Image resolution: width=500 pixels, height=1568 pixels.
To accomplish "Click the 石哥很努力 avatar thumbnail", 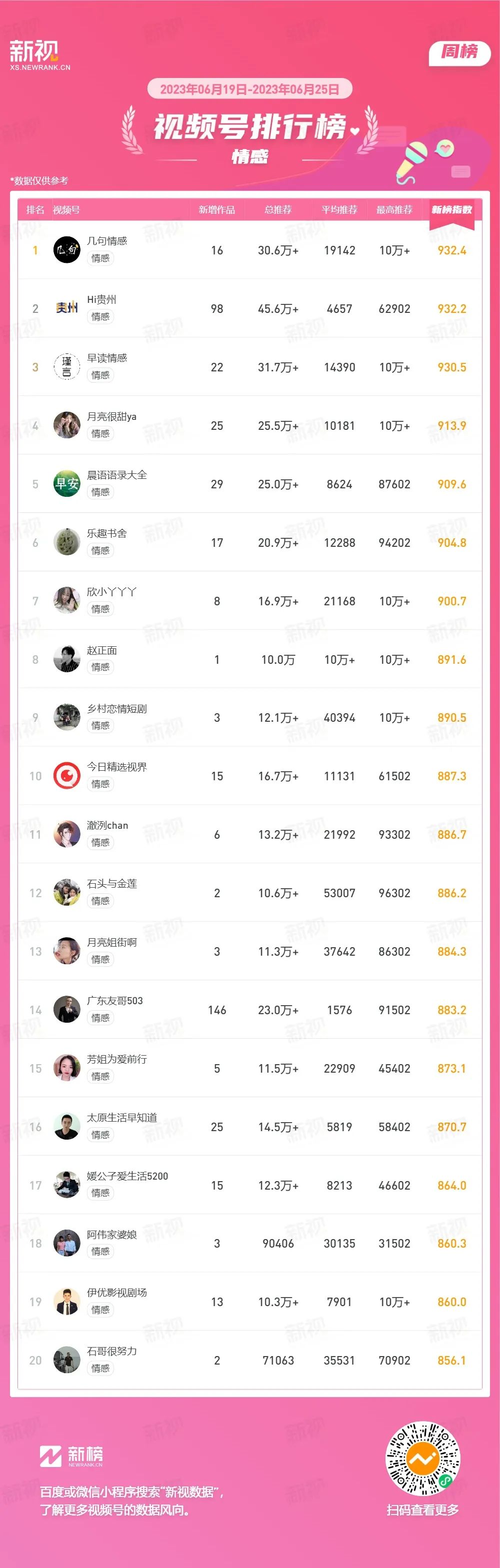I will [67, 1360].
